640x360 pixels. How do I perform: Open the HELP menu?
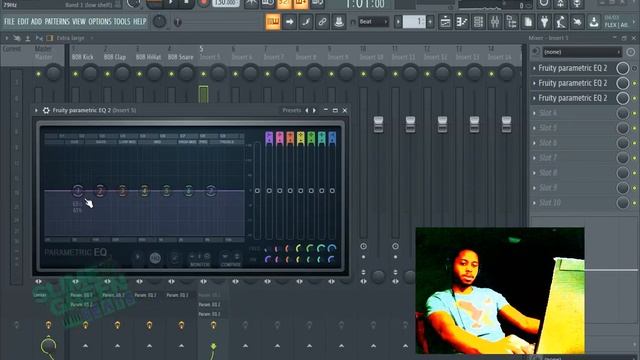pyautogui.click(x=140, y=22)
